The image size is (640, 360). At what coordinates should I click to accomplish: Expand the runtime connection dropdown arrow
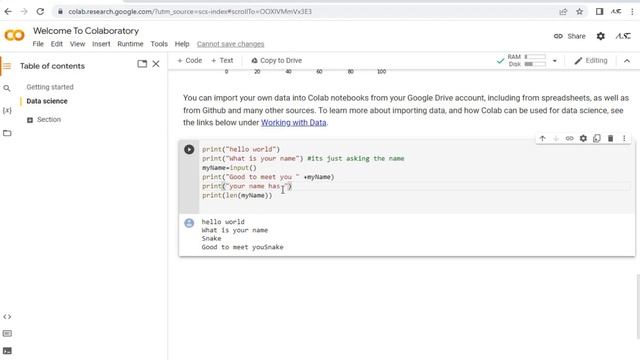[x=555, y=61]
